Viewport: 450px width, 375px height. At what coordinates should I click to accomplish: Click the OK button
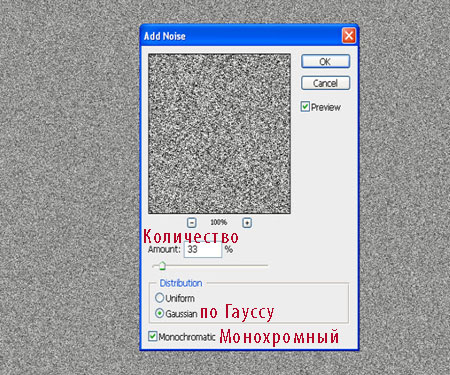(x=325, y=62)
